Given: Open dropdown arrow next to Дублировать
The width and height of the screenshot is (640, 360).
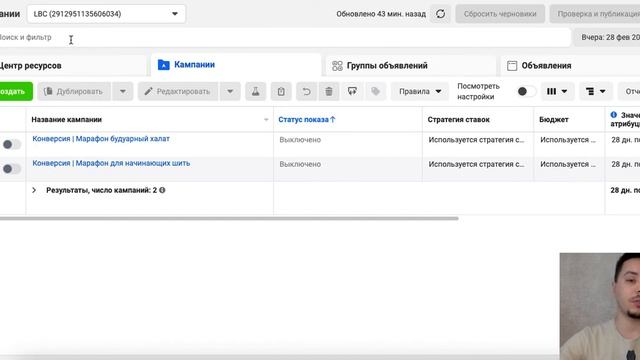Looking at the screenshot, I should point(123,91).
